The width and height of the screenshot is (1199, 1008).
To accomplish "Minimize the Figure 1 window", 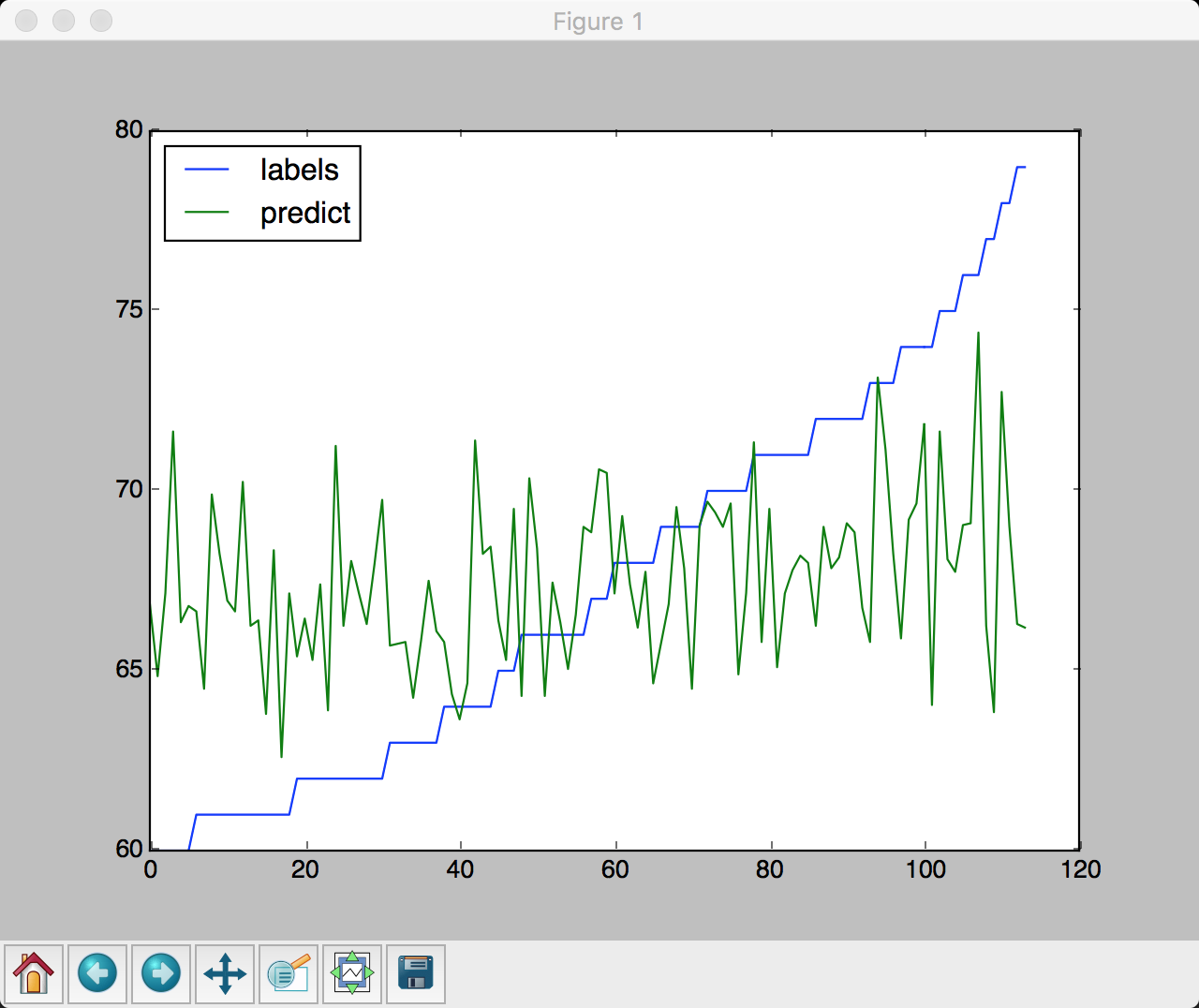I will tap(64, 21).
